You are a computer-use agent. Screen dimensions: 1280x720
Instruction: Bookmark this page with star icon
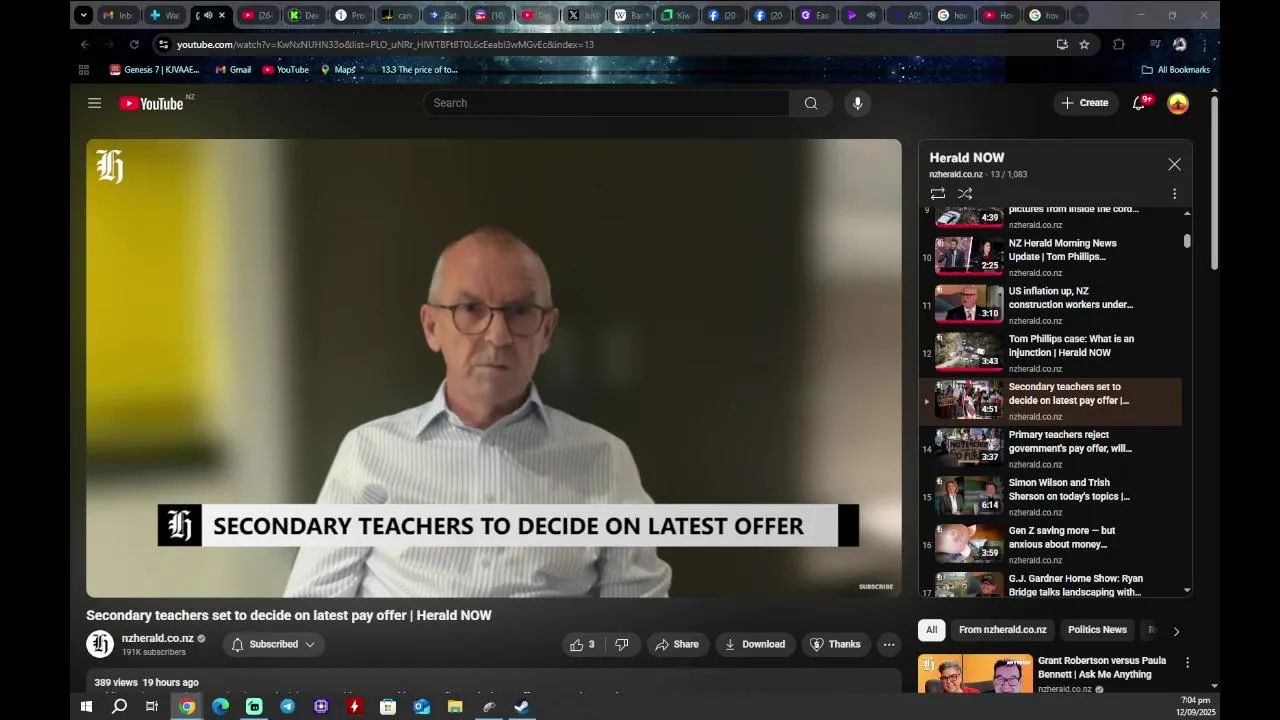(x=1084, y=44)
